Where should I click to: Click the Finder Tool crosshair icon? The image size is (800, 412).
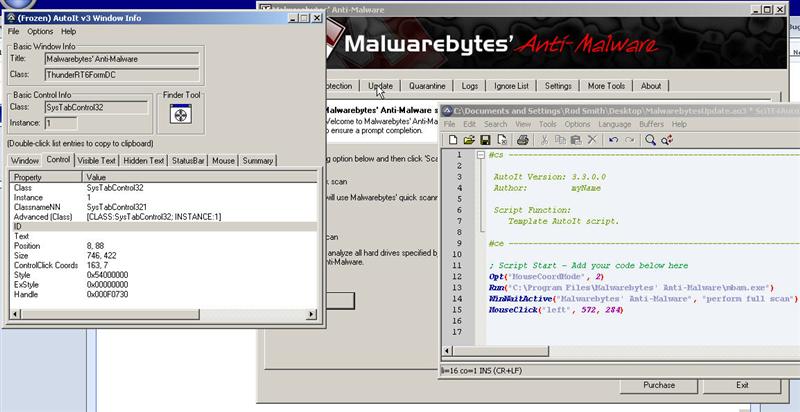[181, 114]
